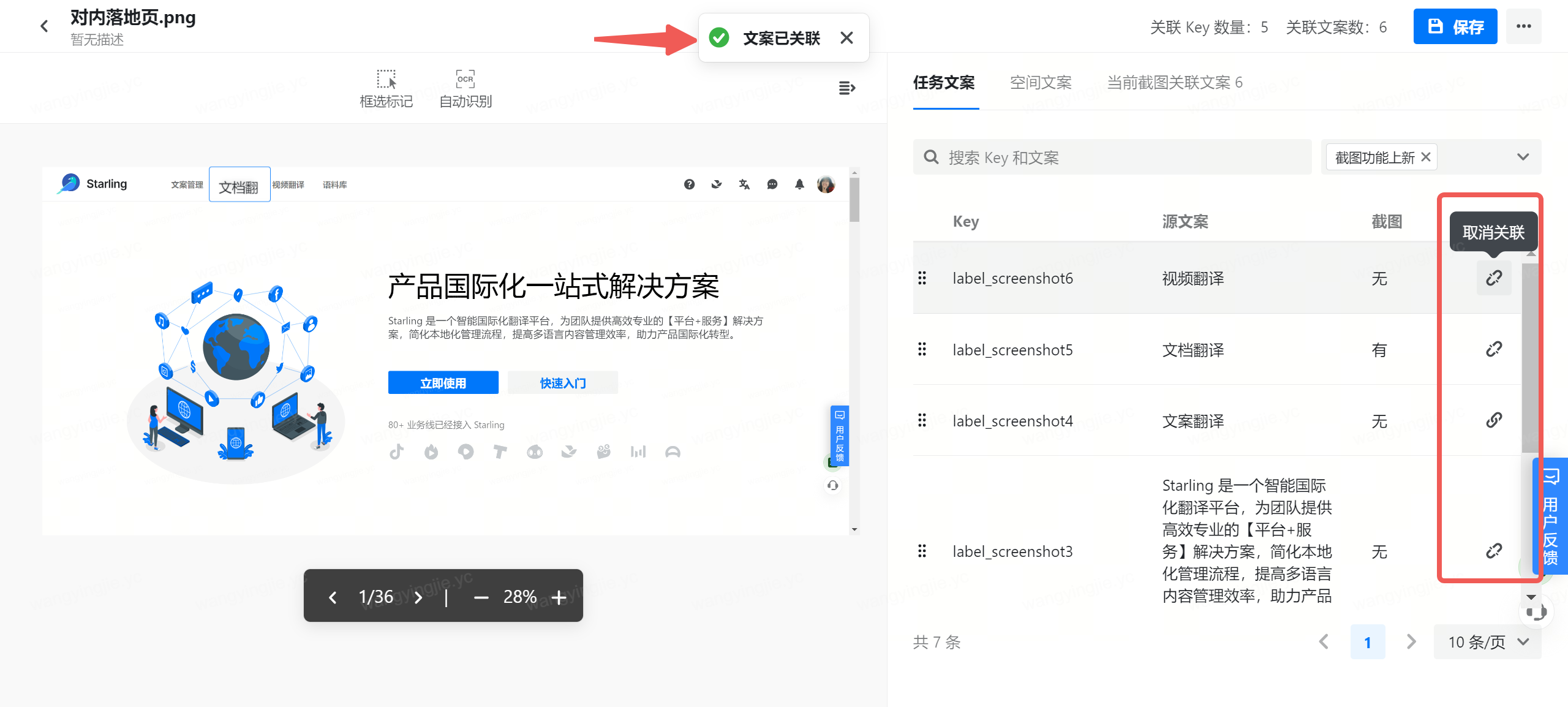This screenshot has width=1568, height=707.
Task: Expand the 截图功能上新 filter dropdown
Action: pos(1523,157)
